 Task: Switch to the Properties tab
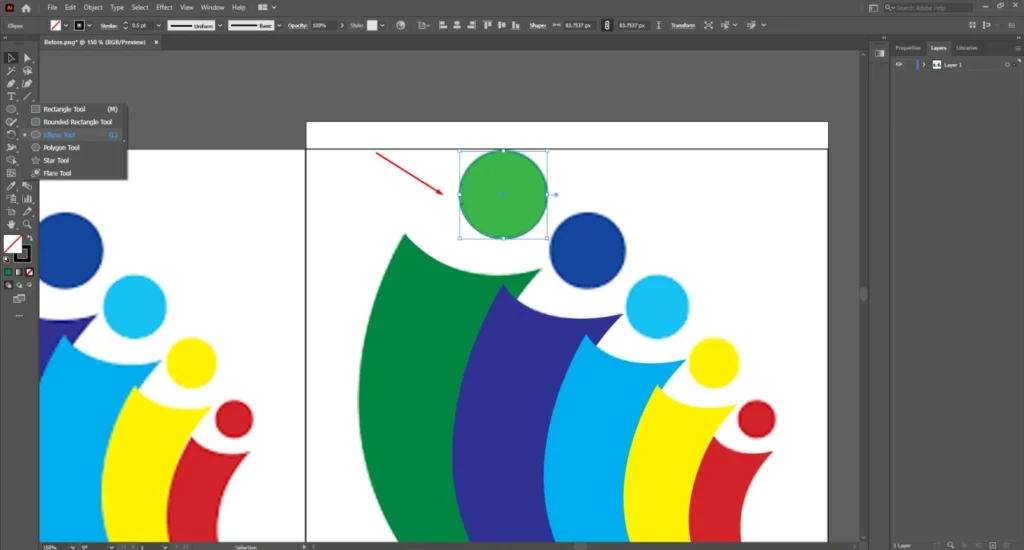tap(908, 48)
